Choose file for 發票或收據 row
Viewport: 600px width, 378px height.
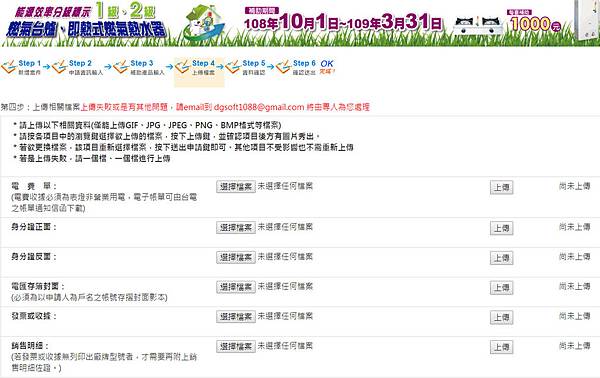tap(236, 317)
